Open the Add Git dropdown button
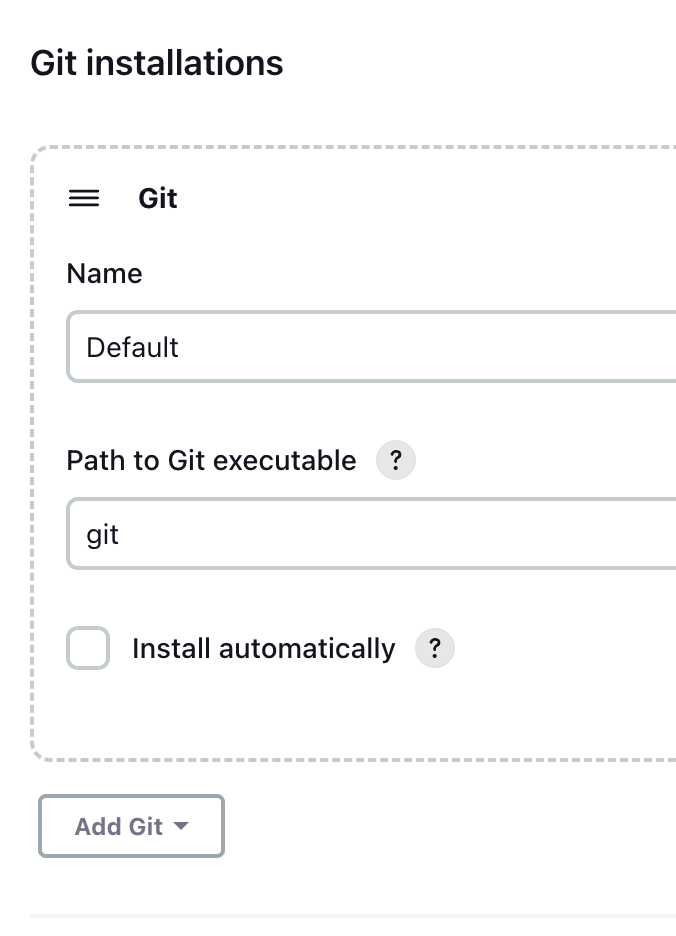 point(130,826)
